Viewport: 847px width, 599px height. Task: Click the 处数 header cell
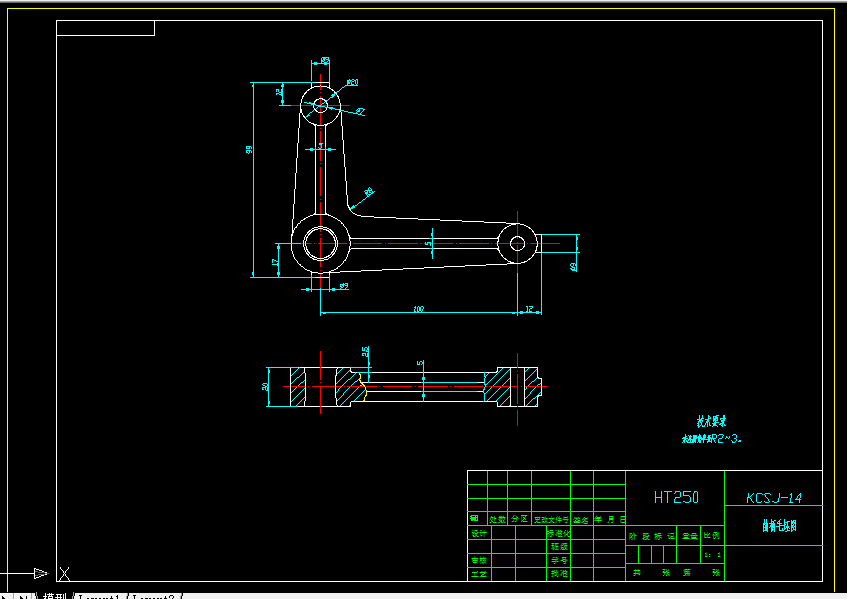point(498,519)
